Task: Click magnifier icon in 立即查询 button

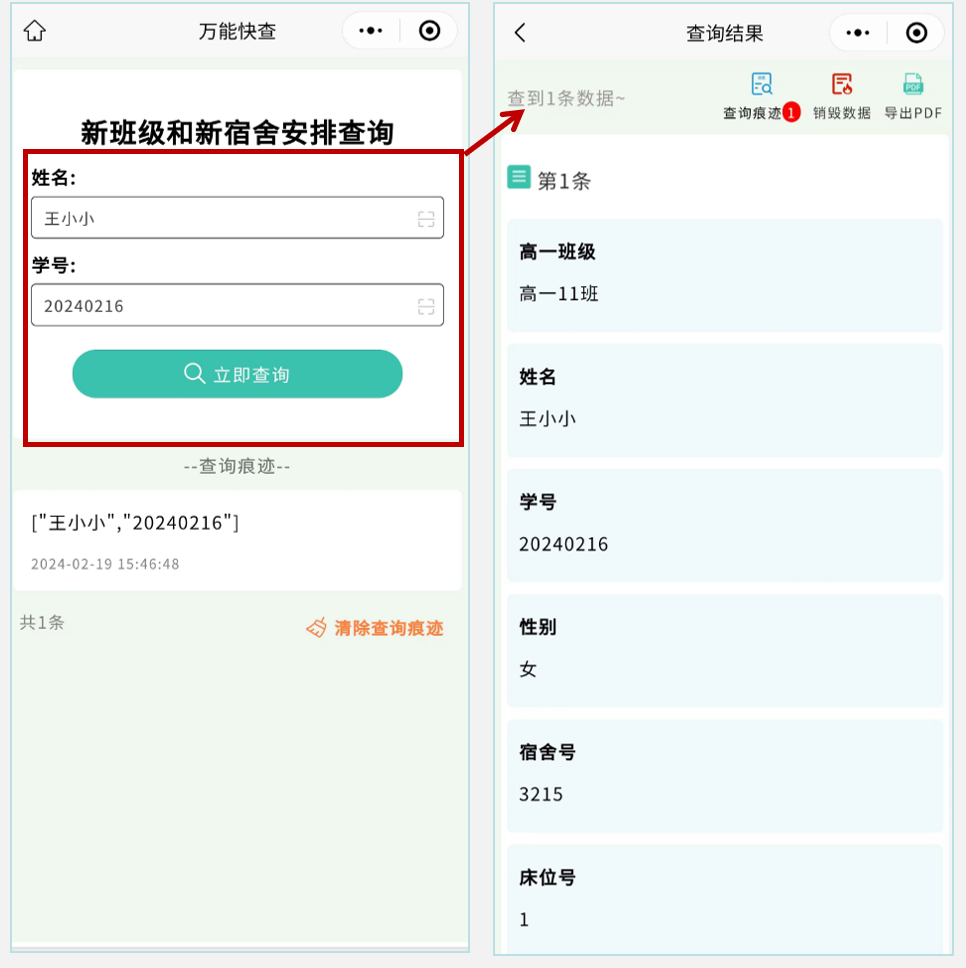Action: [x=194, y=373]
